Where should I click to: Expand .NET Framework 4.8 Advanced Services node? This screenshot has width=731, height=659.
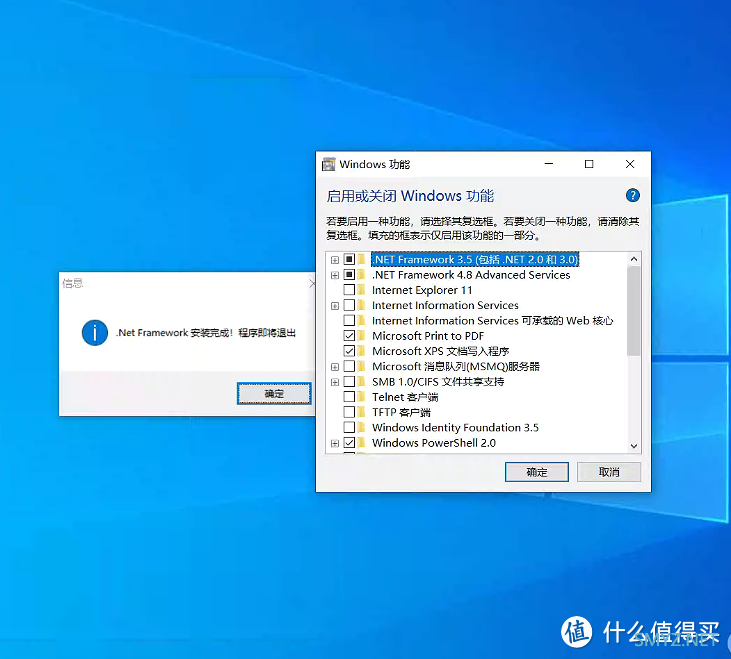335,275
